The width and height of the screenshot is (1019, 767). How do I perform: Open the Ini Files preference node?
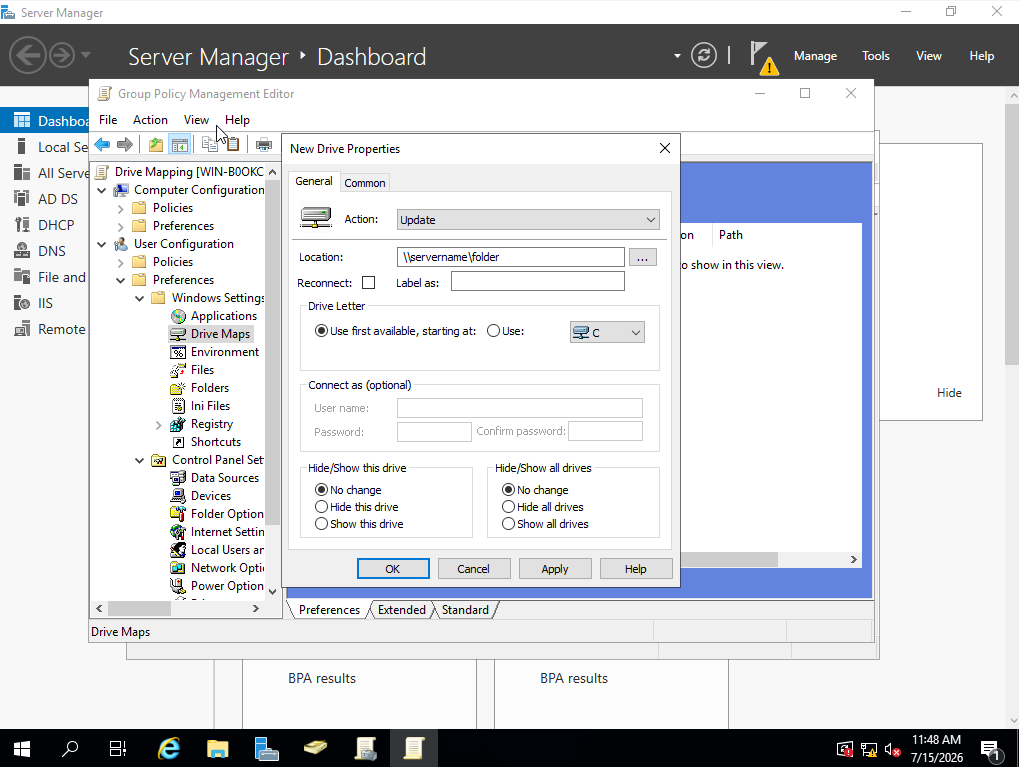(210, 406)
